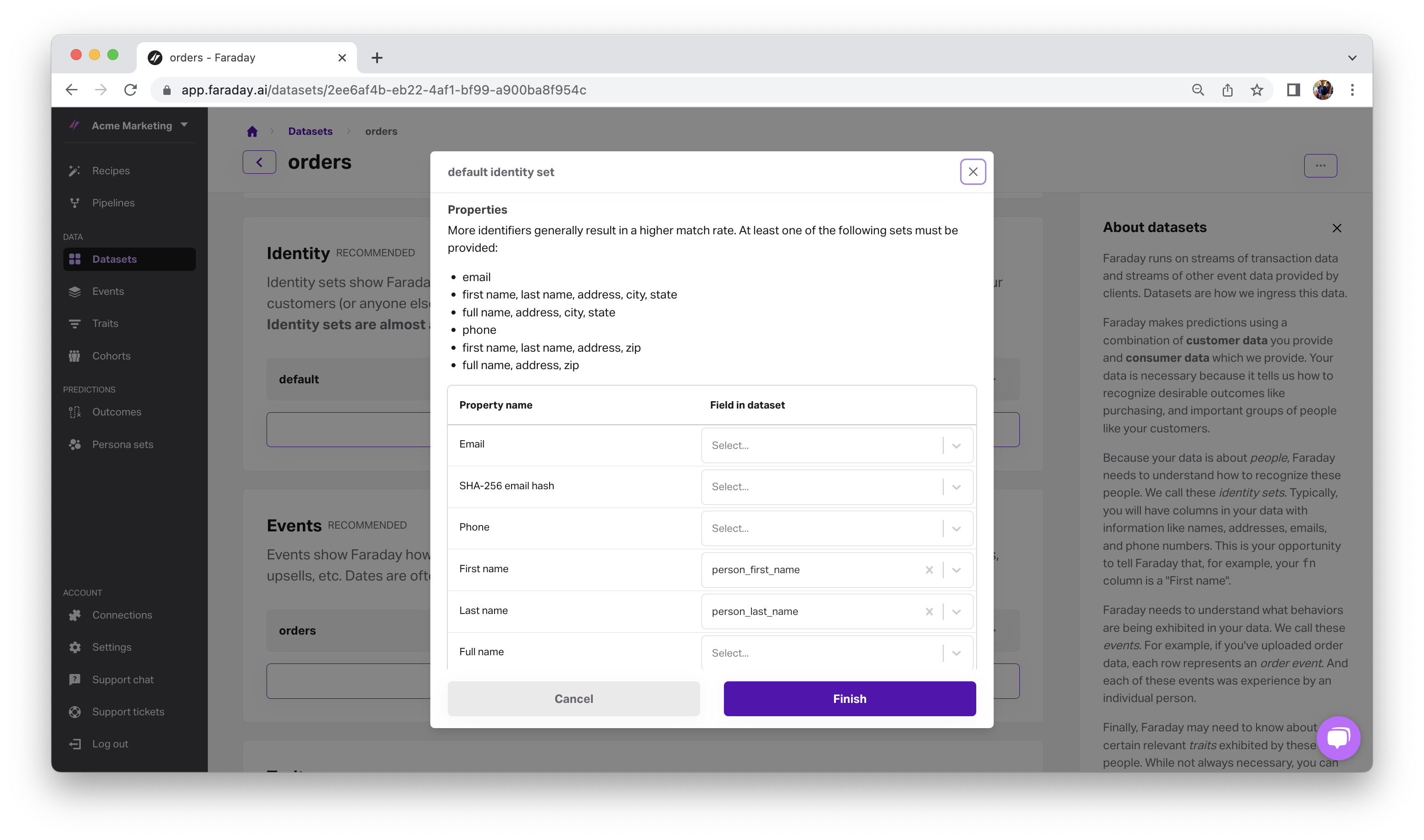Open the chat bubble widget

1338,738
